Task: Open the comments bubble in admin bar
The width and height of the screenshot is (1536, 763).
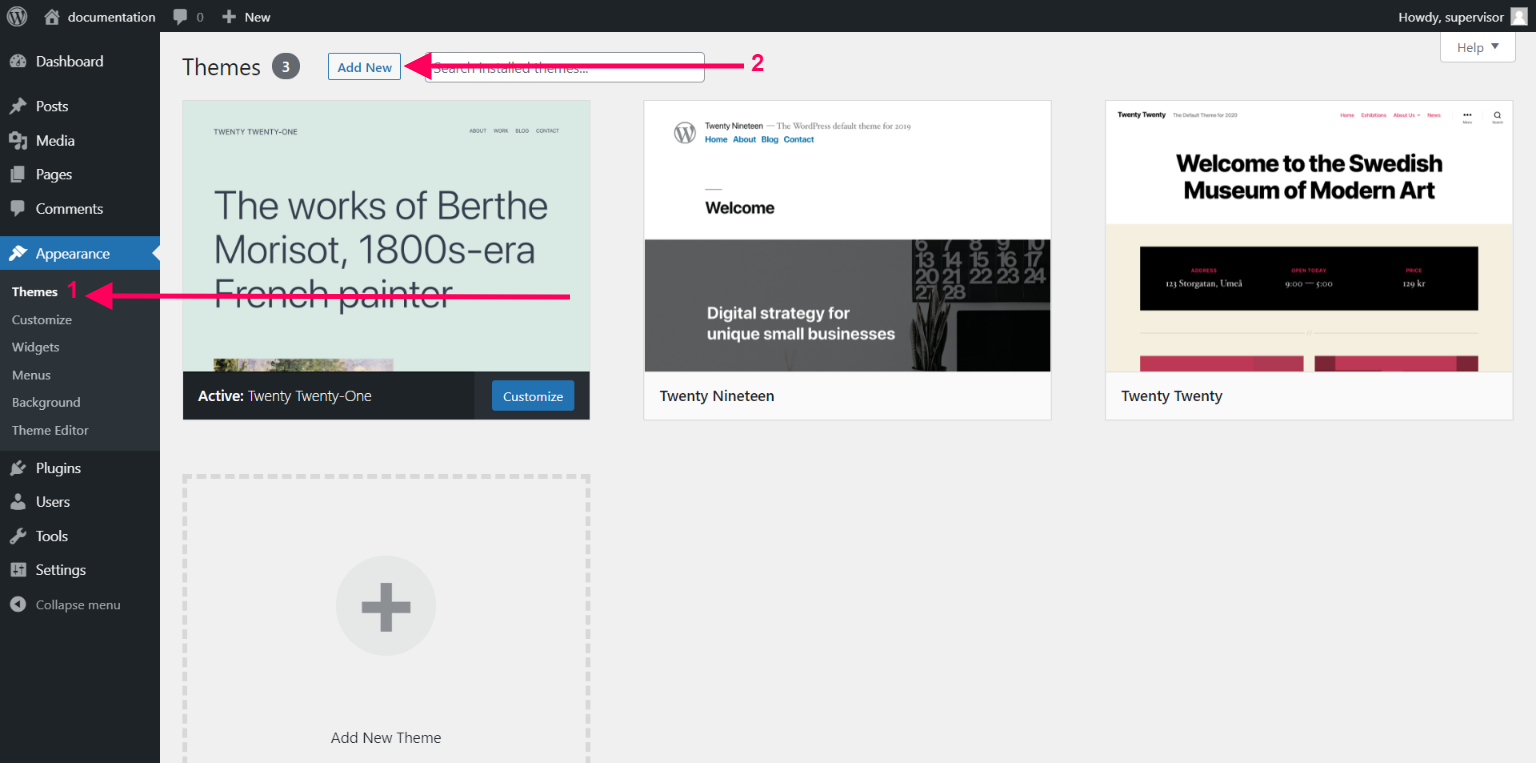Action: pyautogui.click(x=180, y=17)
